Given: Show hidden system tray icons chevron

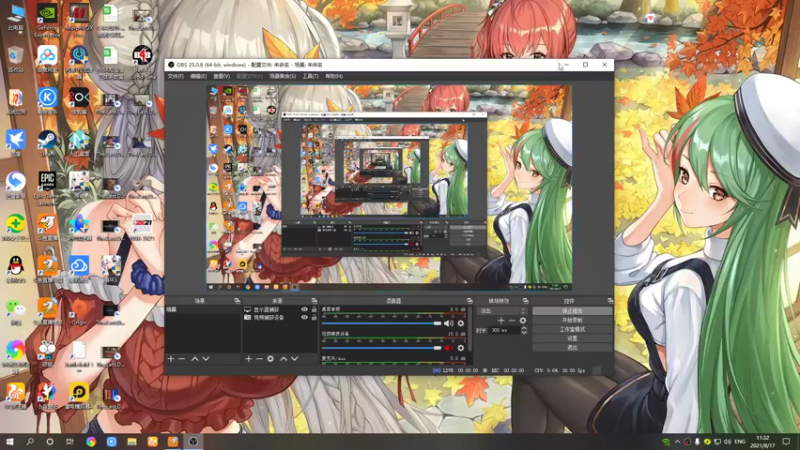Looking at the screenshot, I should [x=677, y=442].
